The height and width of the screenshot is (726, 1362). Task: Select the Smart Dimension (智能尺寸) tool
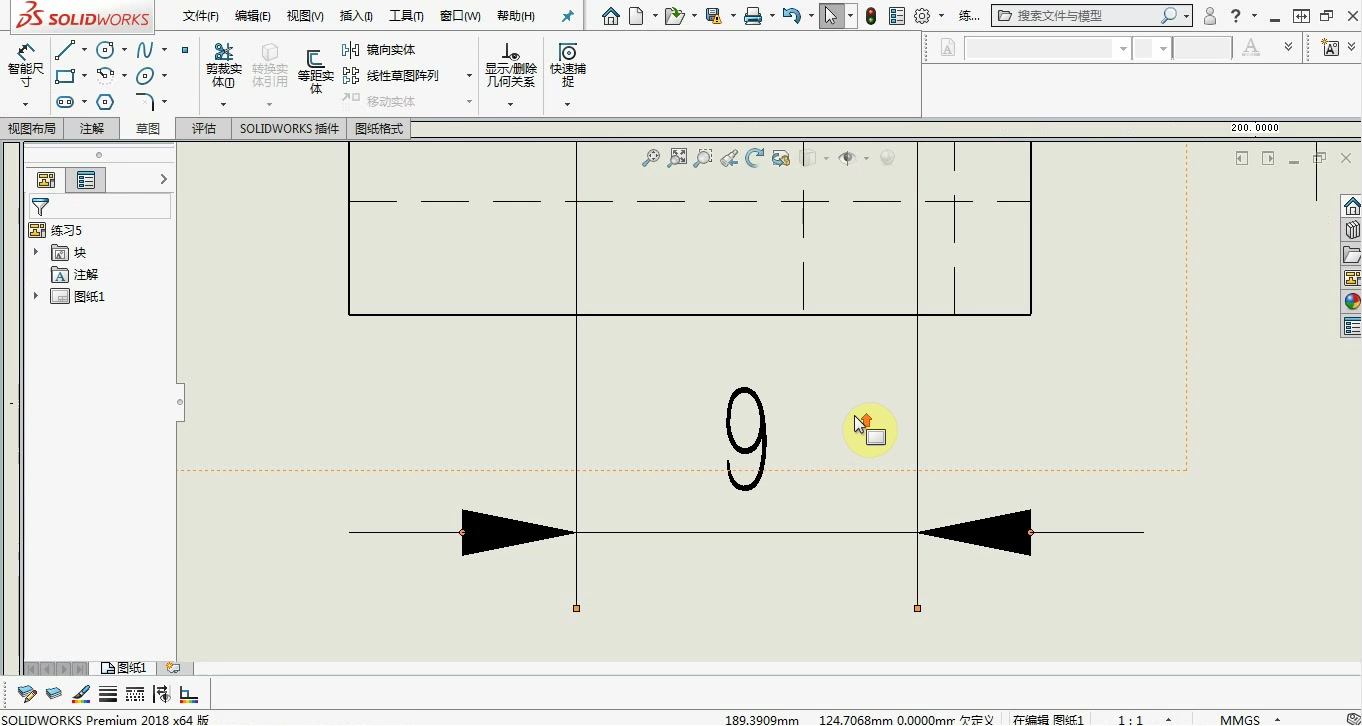(26, 66)
